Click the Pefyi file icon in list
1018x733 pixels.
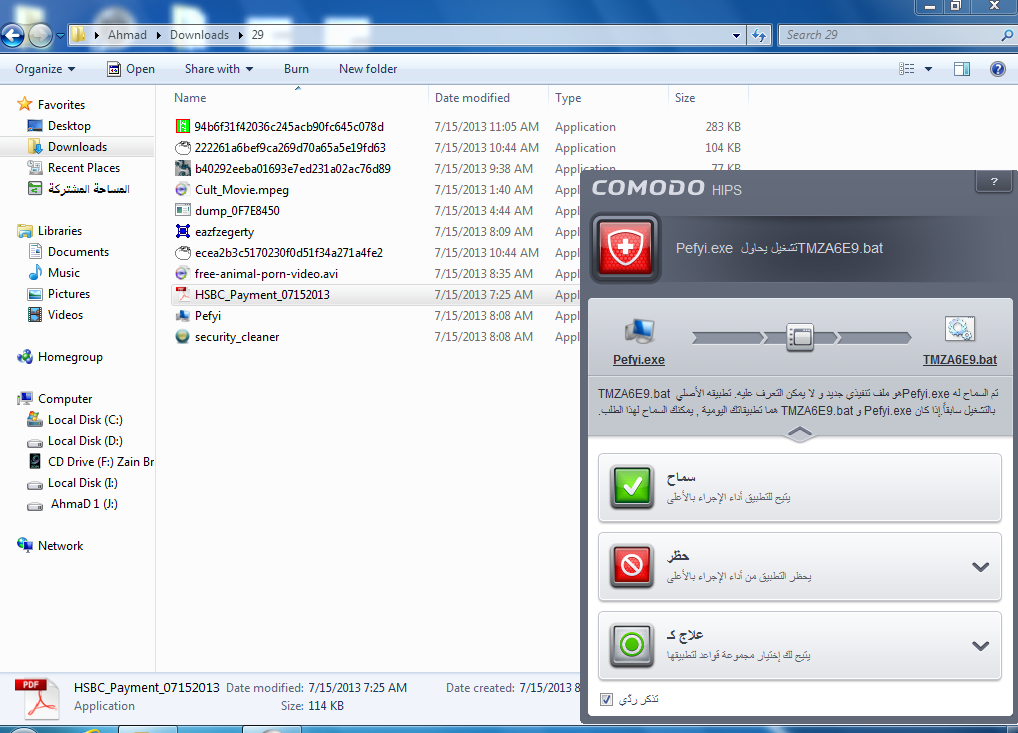pos(183,316)
